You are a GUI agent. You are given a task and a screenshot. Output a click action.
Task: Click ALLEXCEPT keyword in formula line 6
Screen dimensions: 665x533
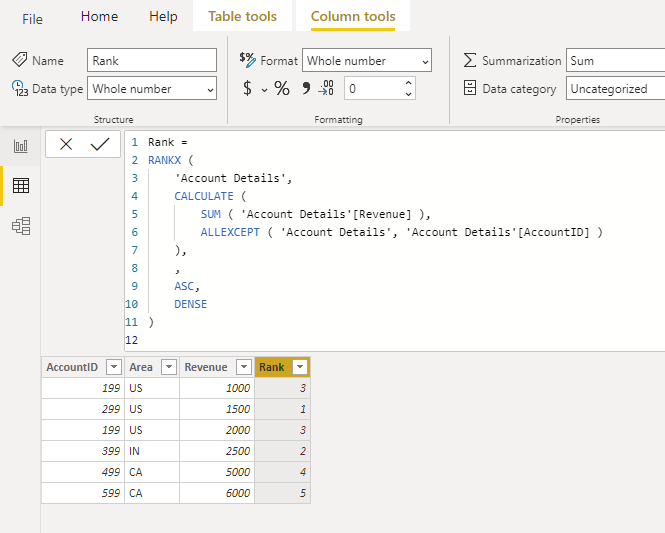(230, 232)
